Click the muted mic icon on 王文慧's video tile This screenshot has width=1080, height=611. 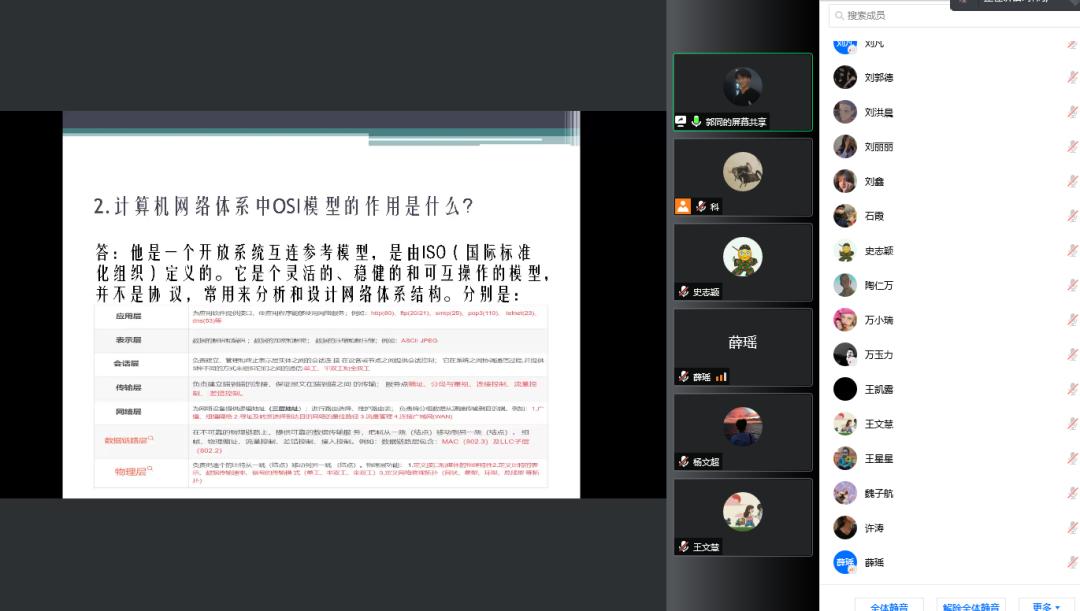(683, 547)
